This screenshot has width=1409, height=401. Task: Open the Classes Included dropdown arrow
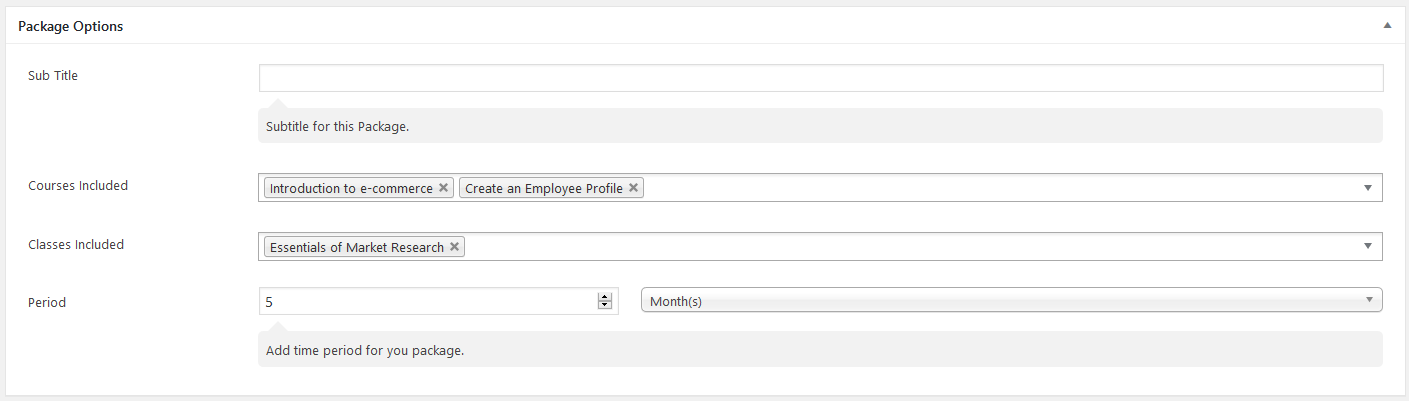coord(1367,247)
